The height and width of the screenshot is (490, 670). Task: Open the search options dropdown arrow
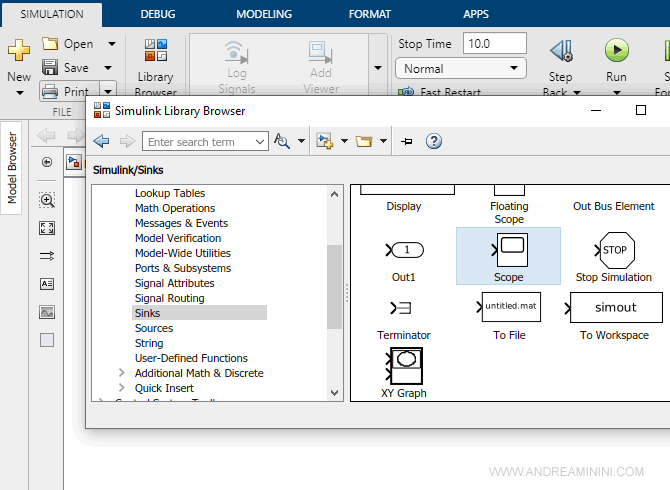click(301, 141)
